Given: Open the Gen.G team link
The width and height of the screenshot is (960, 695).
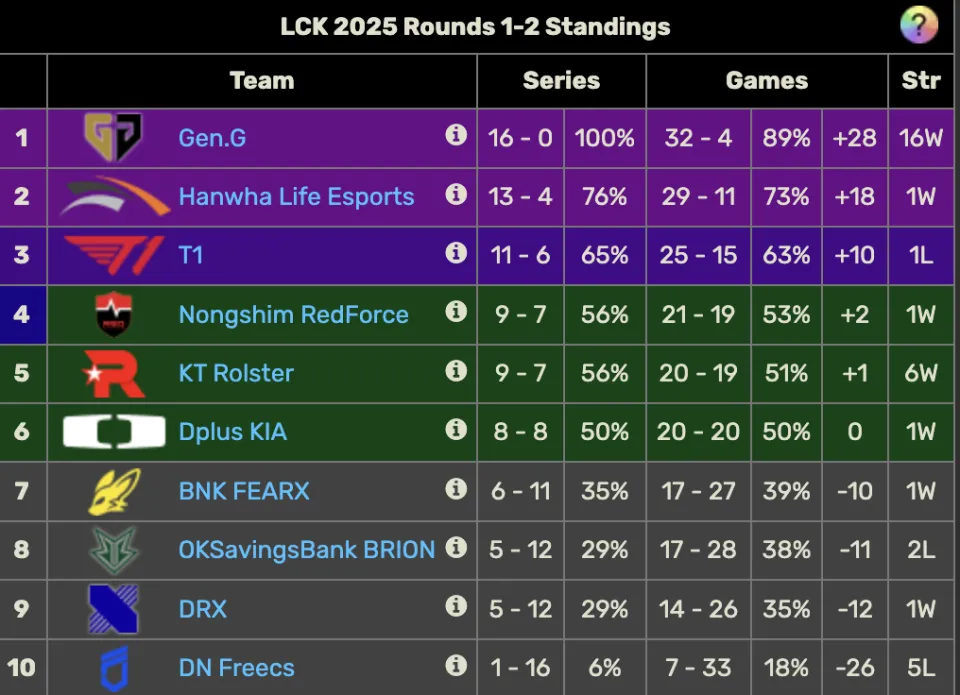Looking at the screenshot, I should click(212, 138).
